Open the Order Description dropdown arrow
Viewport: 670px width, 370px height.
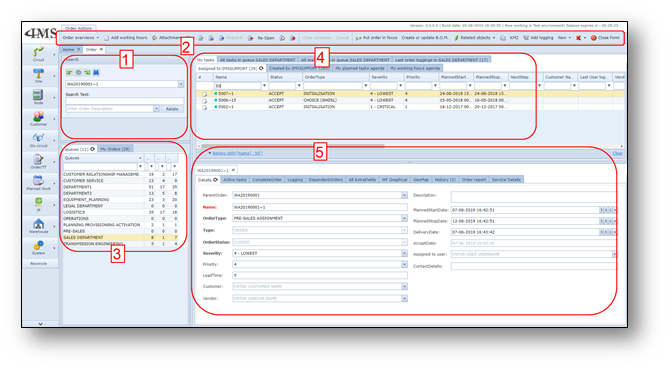click(x=156, y=109)
